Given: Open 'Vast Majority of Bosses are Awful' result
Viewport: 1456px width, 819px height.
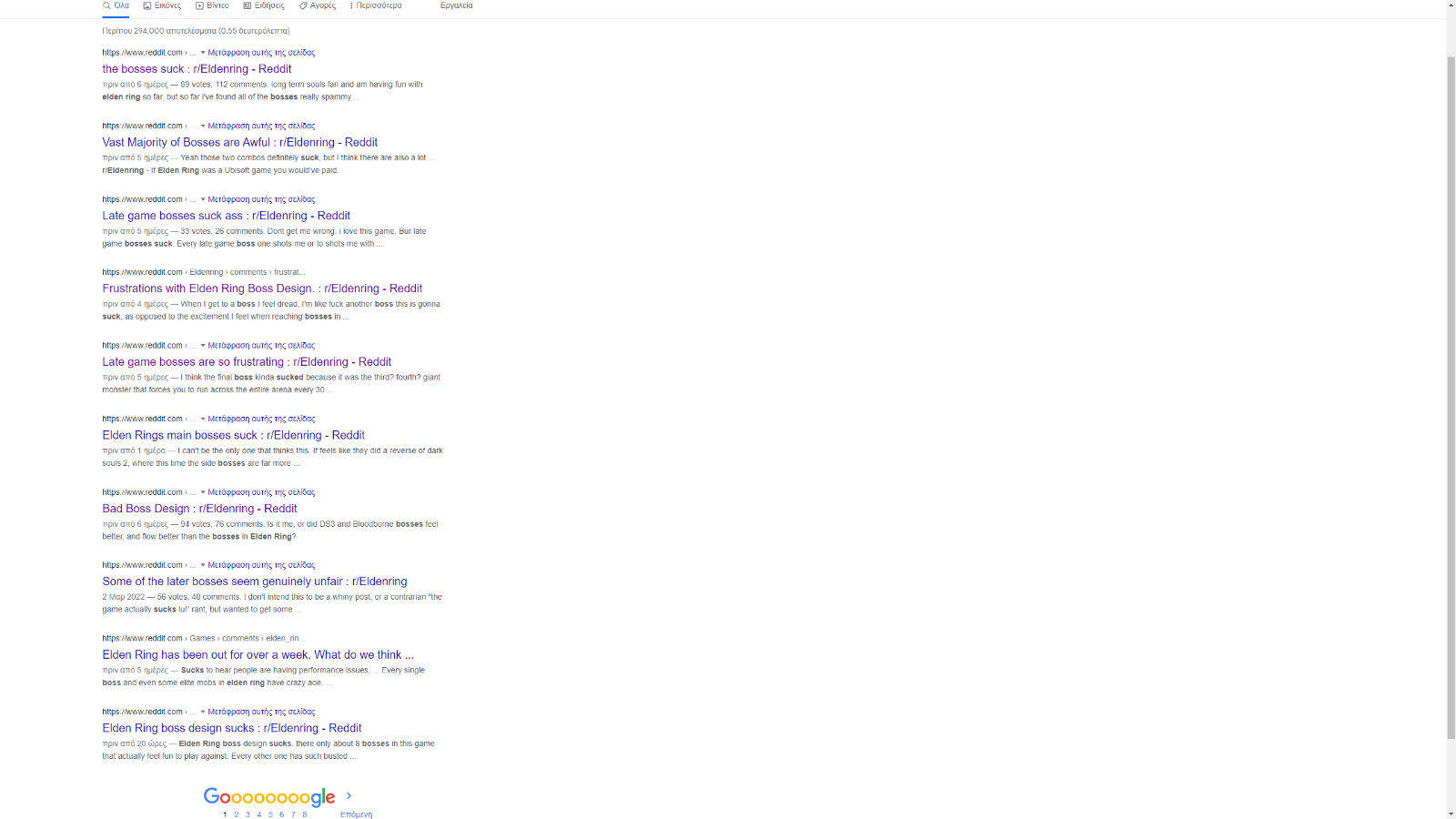Looking at the screenshot, I should point(239,143).
